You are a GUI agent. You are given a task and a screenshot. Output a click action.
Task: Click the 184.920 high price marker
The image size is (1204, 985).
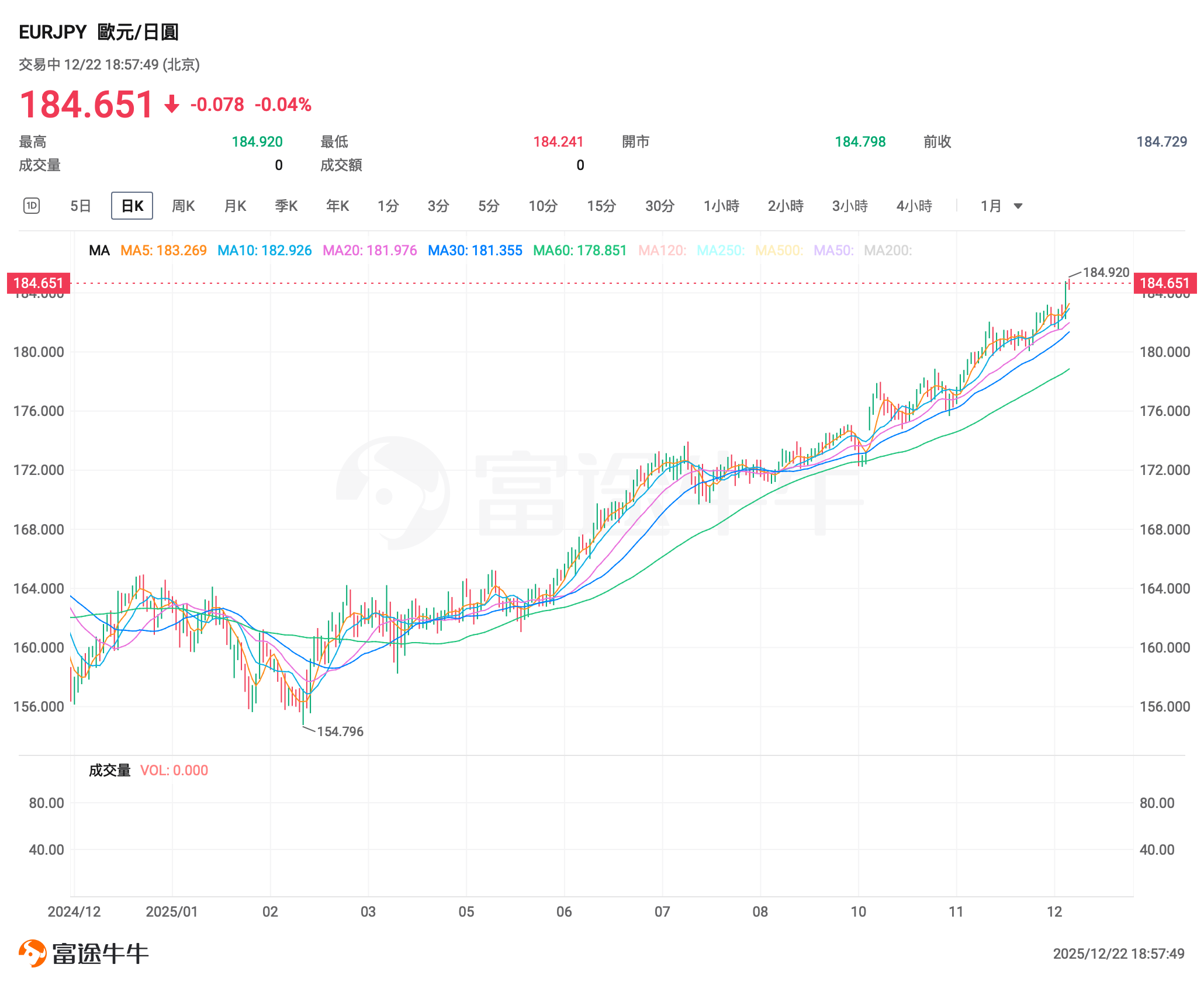point(1105,272)
